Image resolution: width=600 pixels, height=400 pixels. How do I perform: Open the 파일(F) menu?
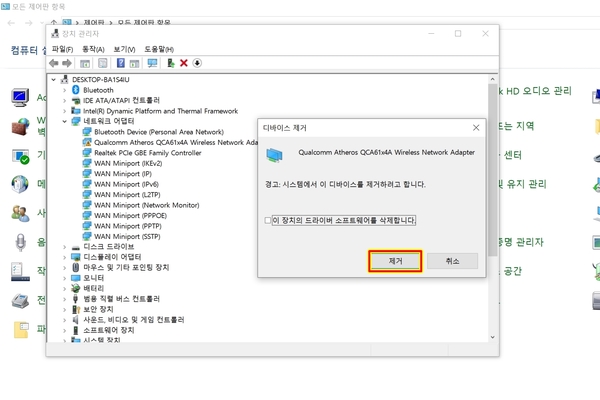[62, 49]
